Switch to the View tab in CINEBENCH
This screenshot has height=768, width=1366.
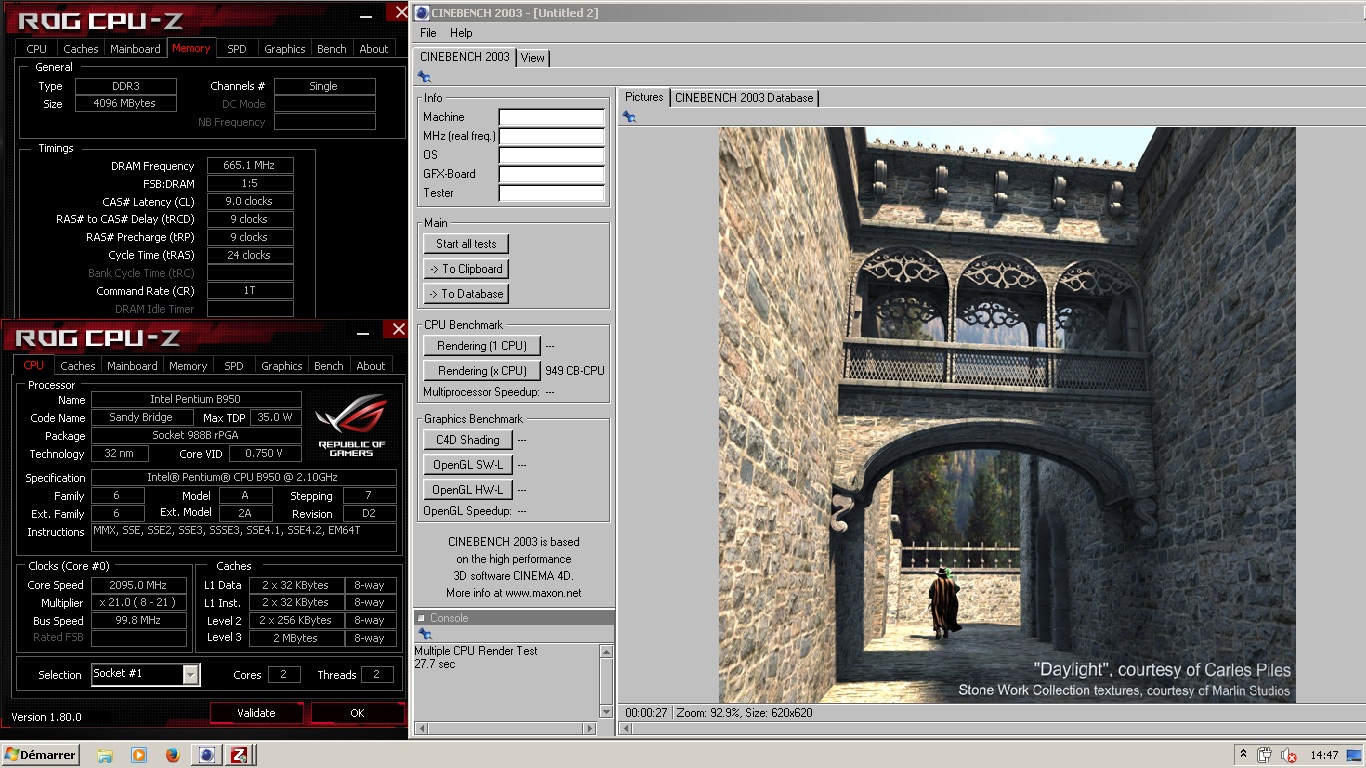pyautogui.click(x=533, y=58)
